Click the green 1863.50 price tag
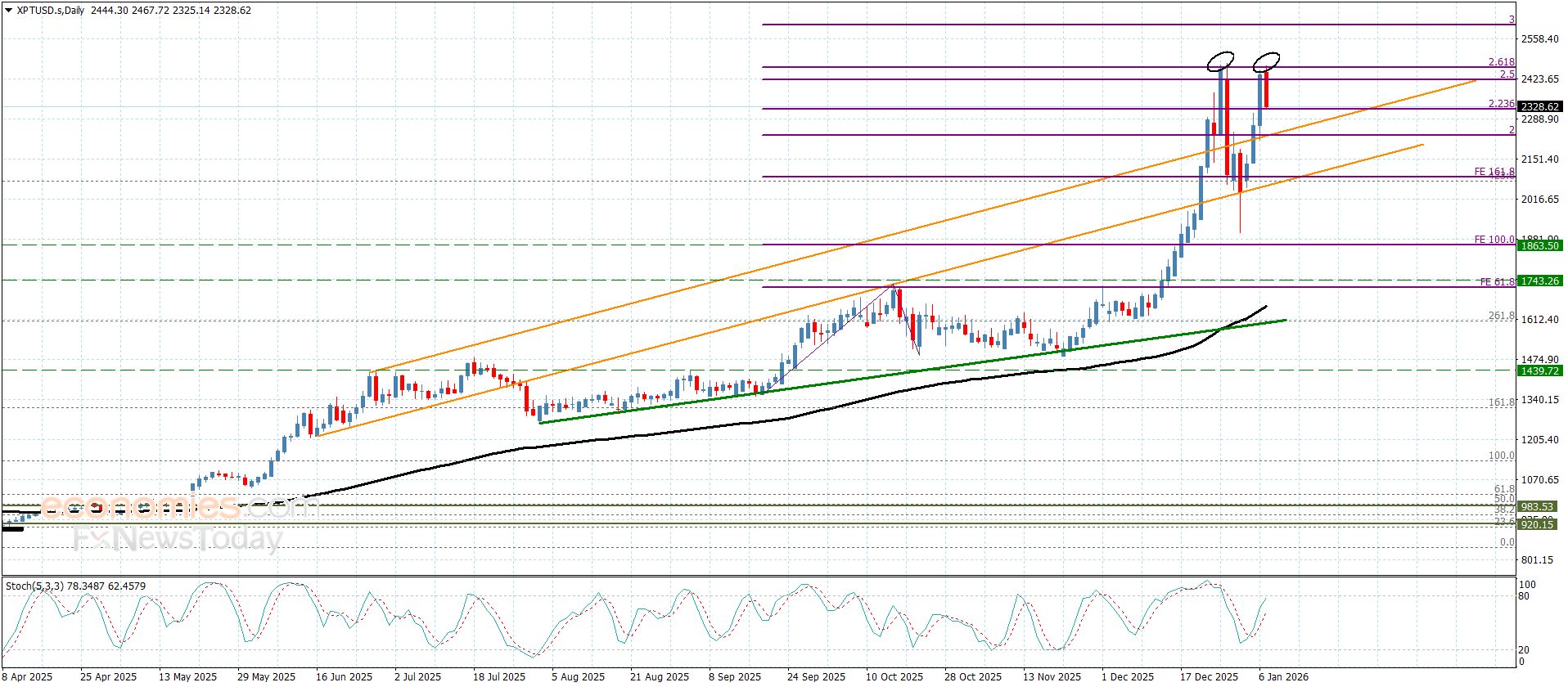1568x687 pixels. pyautogui.click(x=1539, y=245)
